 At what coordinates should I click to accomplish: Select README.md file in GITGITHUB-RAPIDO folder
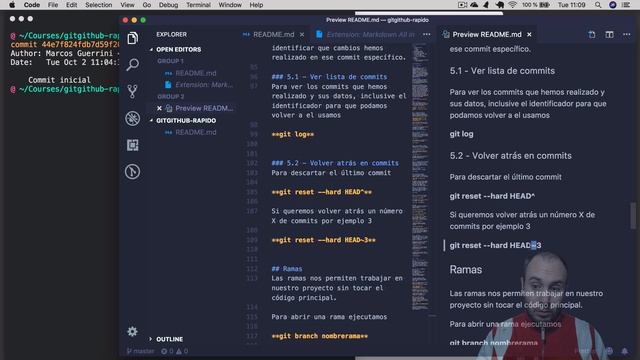coord(196,132)
